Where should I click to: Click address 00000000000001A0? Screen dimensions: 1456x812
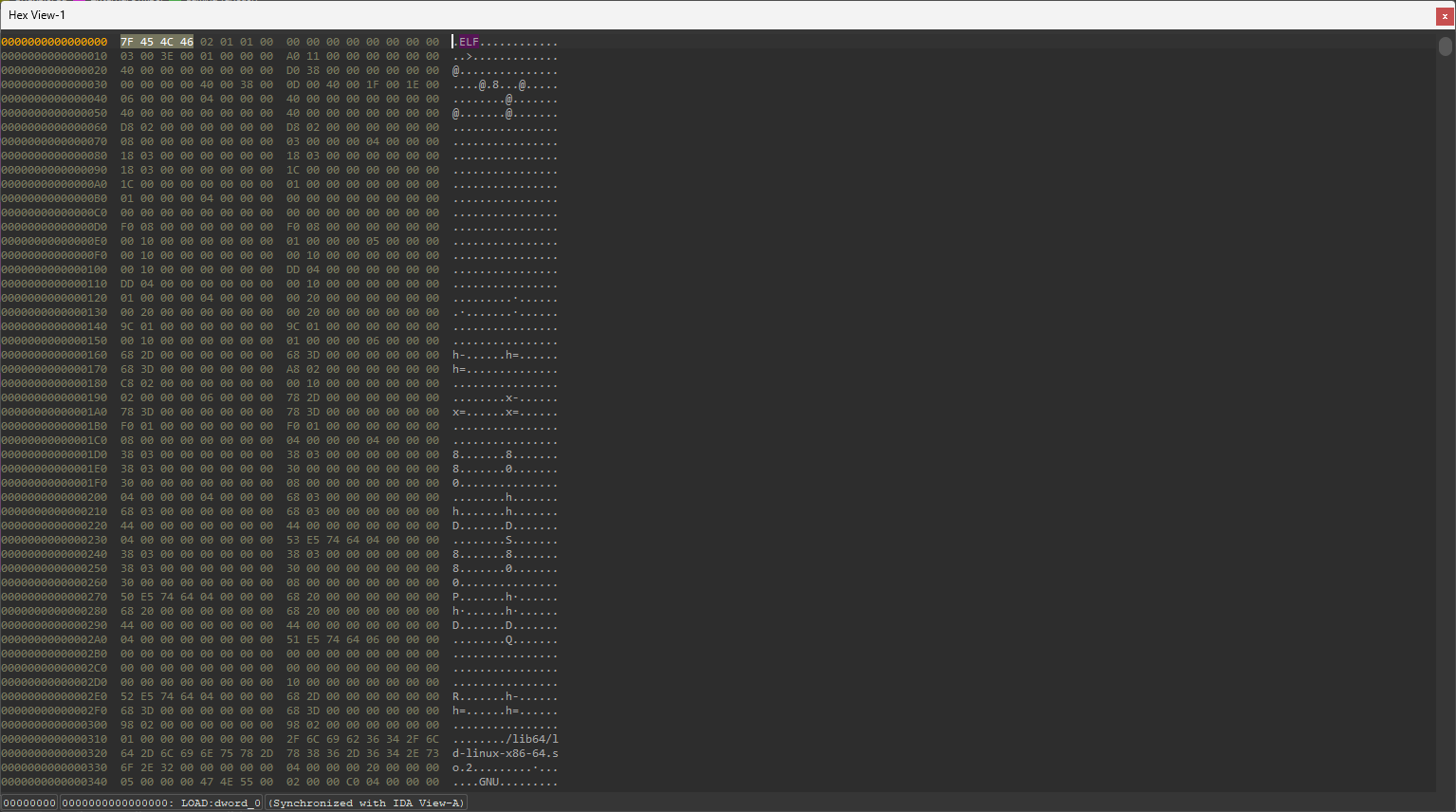tap(54, 412)
